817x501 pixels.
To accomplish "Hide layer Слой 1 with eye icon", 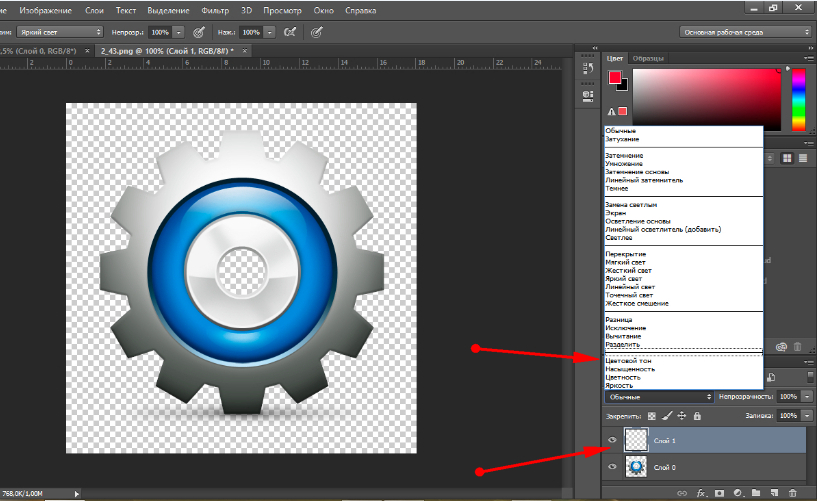I will click(x=612, y=440).
